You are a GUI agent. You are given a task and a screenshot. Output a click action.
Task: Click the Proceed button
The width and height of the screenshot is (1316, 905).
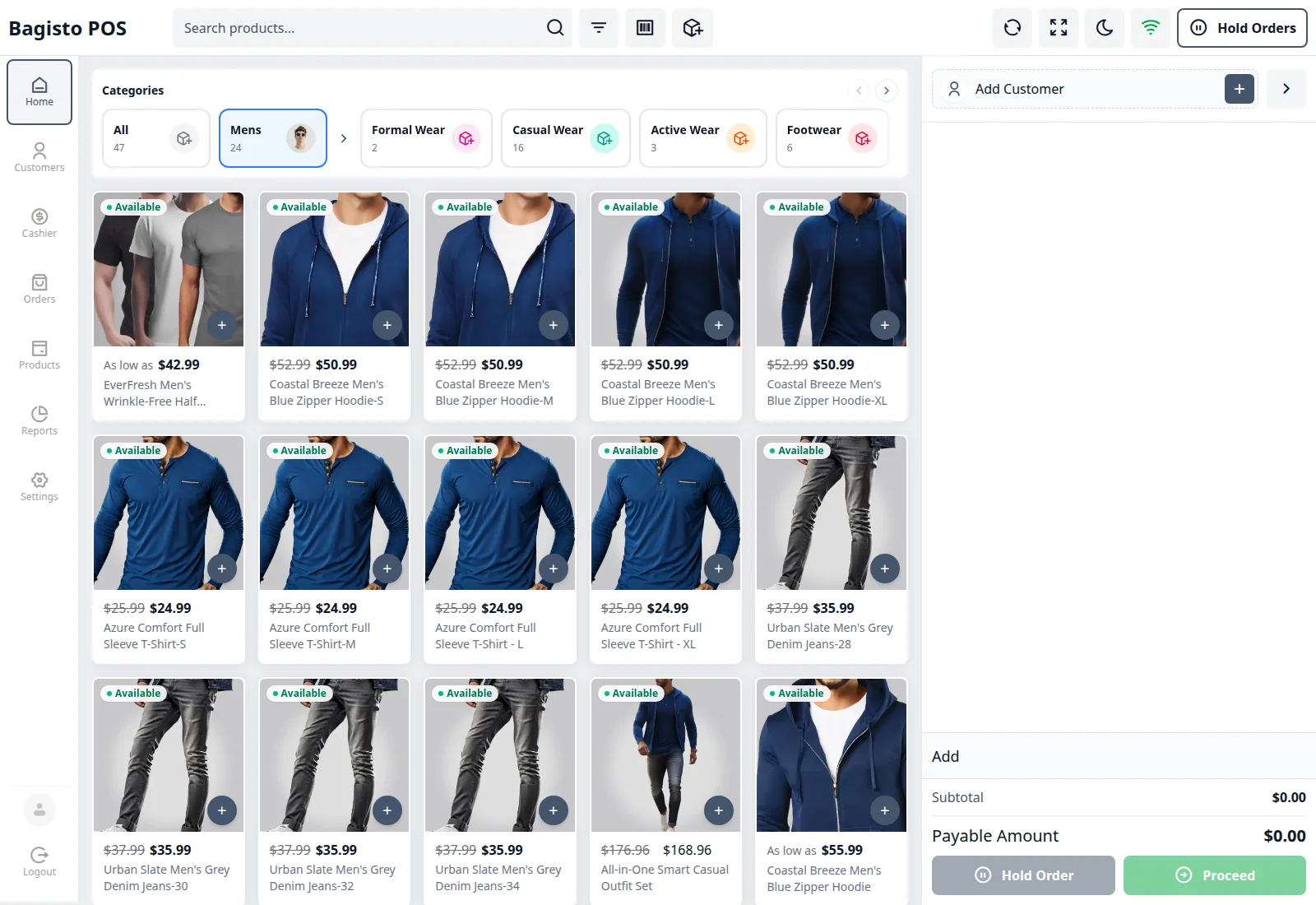pos(1215,875)
